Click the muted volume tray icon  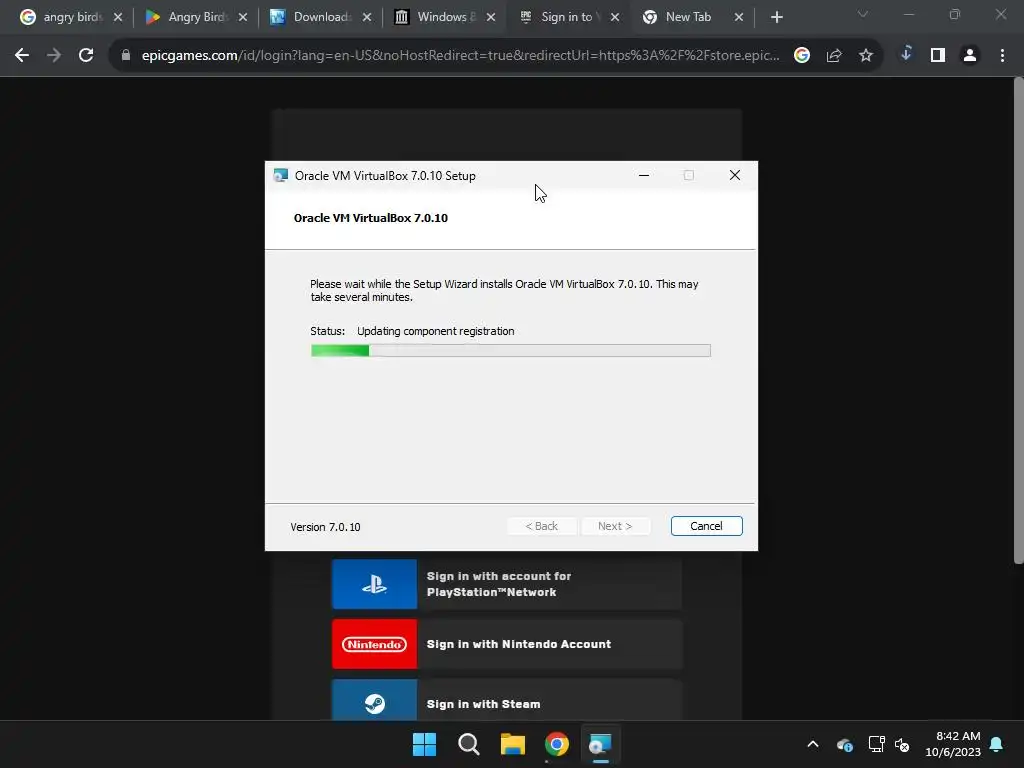[902, 744]
